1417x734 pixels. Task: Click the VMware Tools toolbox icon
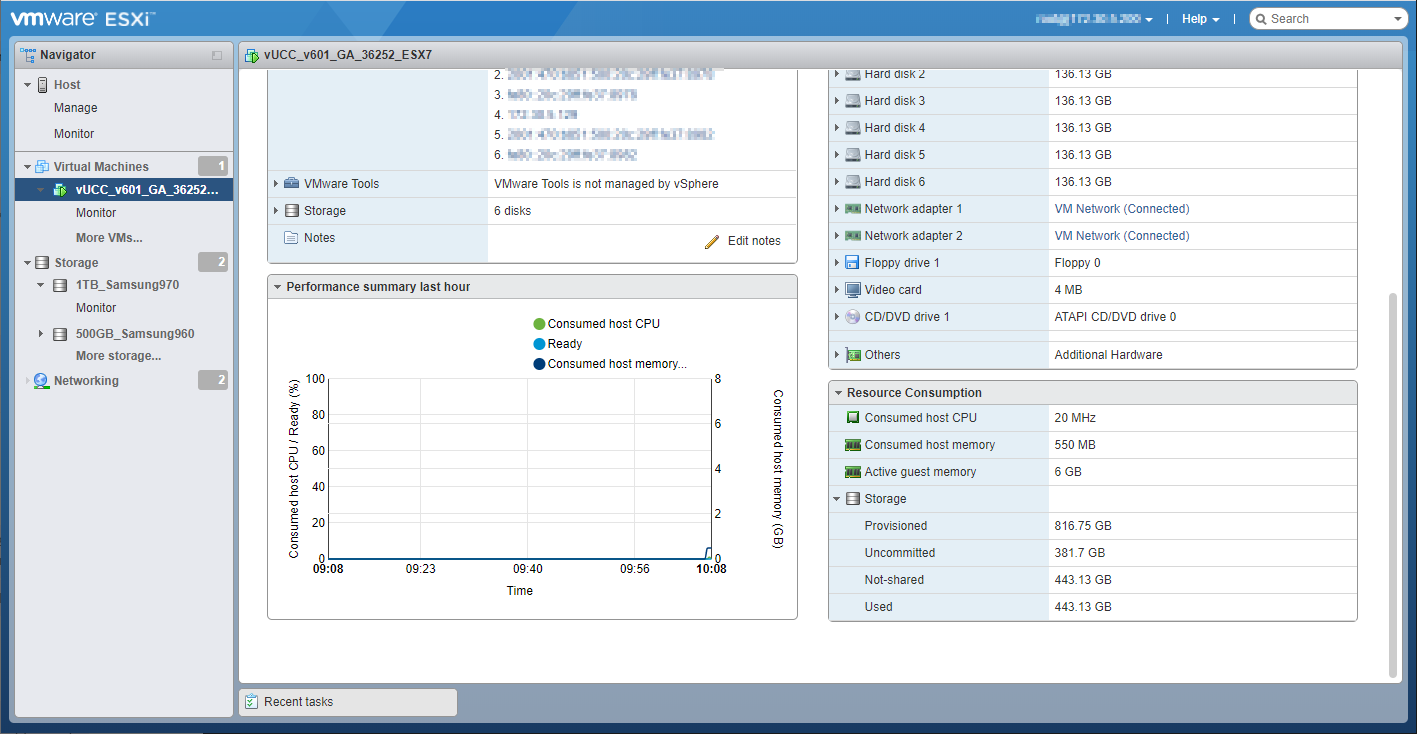[x=291, y=184]
